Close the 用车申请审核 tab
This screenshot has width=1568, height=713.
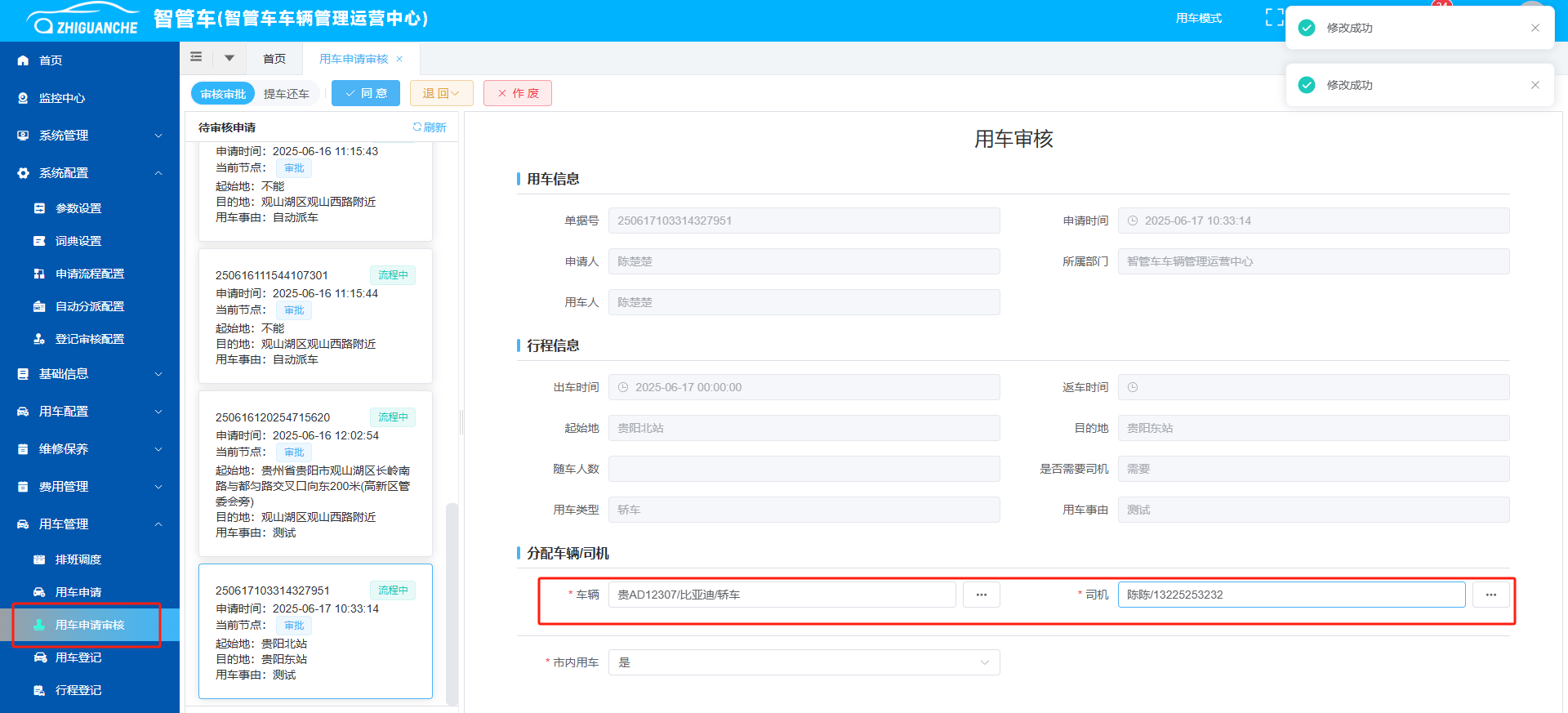click(399, 59)
